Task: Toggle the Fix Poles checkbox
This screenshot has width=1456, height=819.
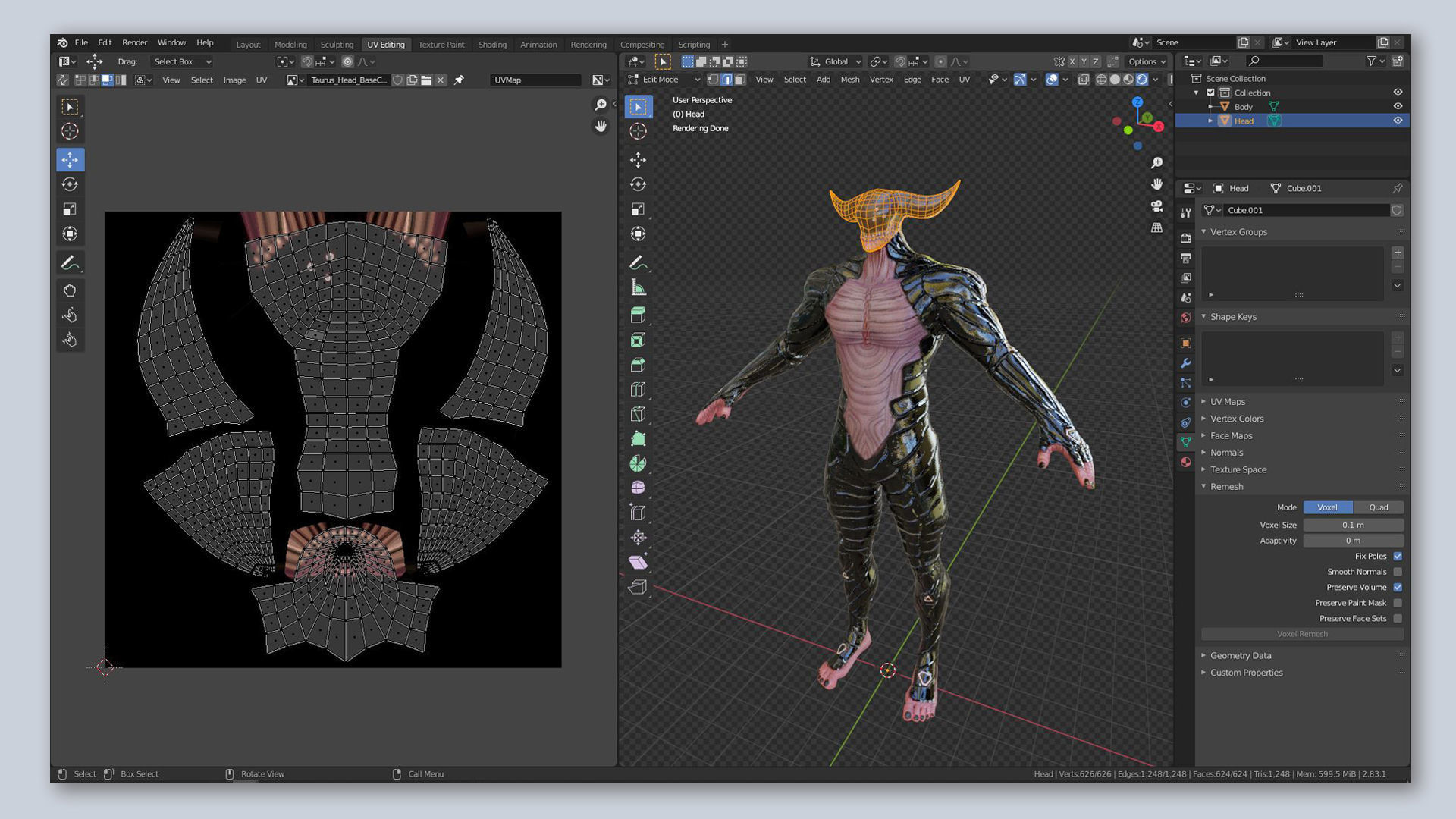Action: (1398, 557)
